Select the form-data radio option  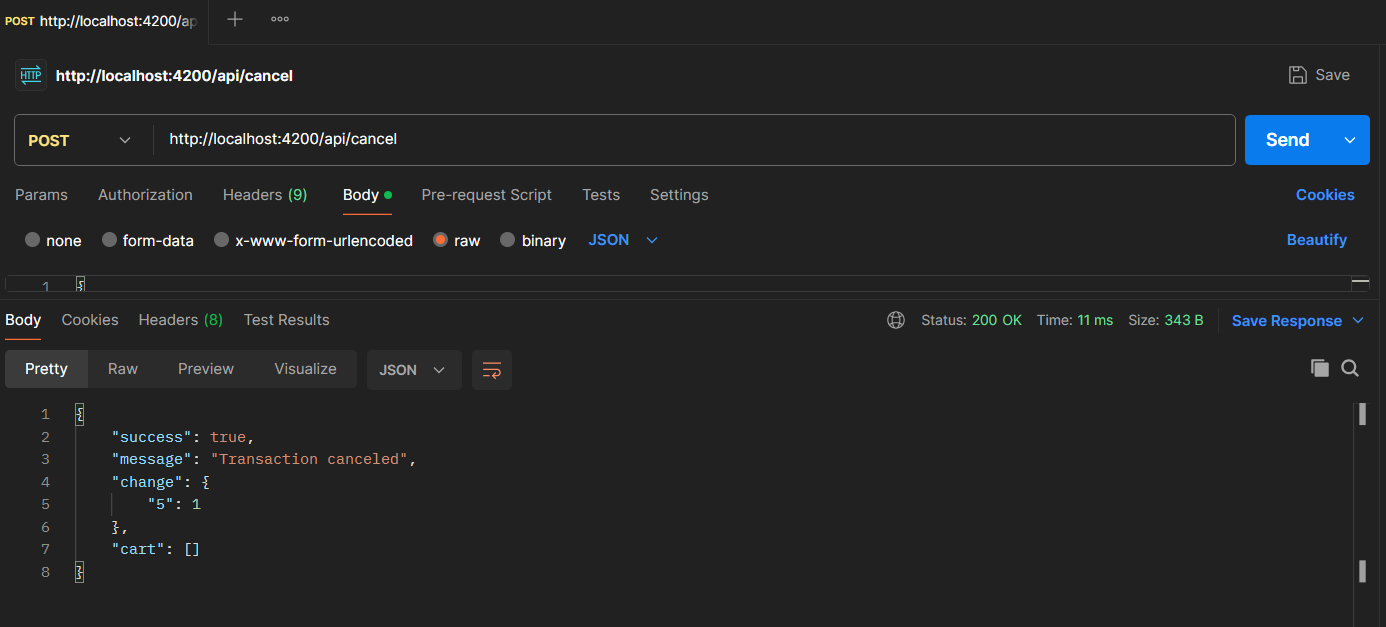coord(110,240)
